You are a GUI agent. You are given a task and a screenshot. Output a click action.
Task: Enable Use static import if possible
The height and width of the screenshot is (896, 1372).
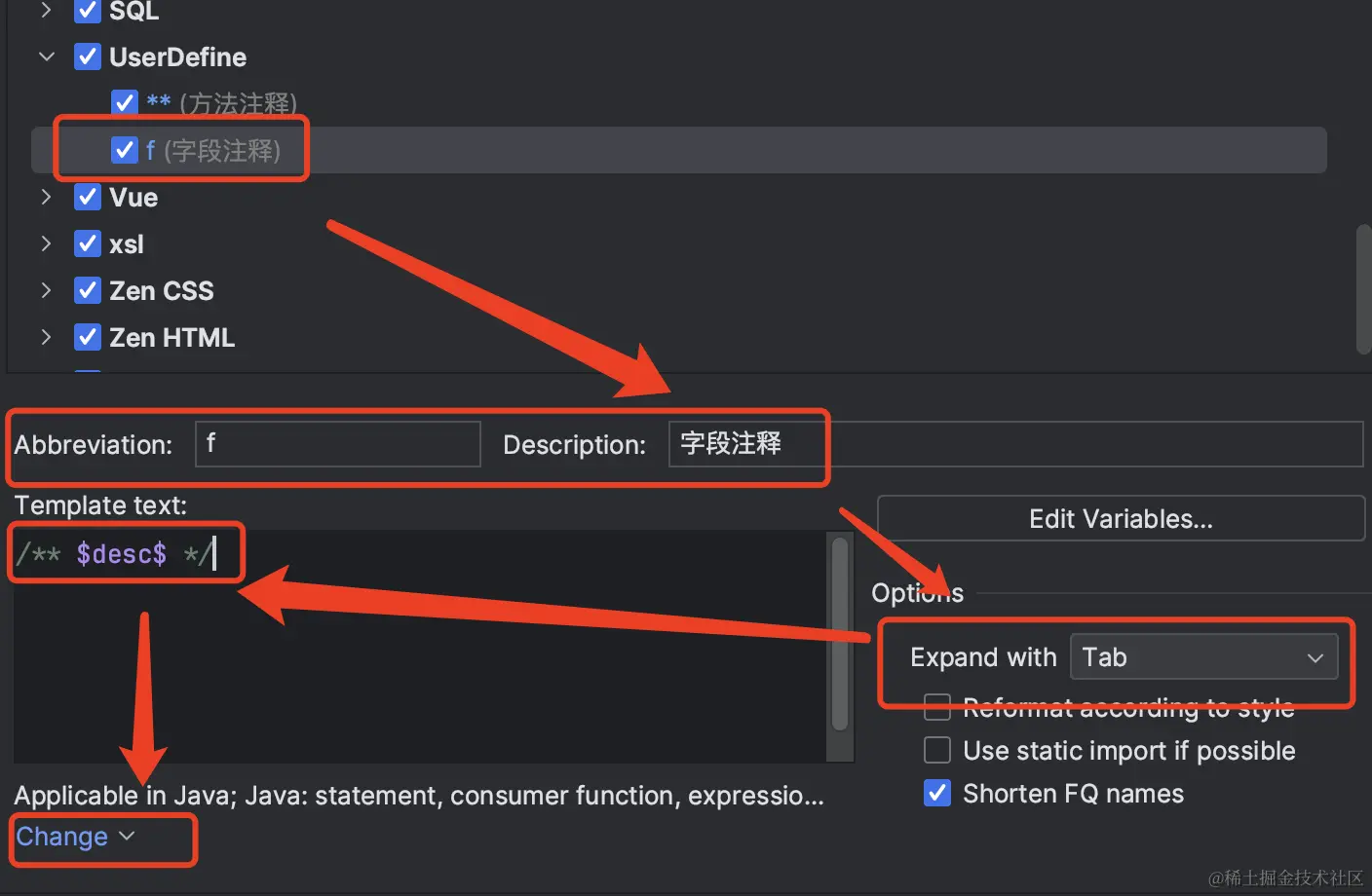[937, 750]
